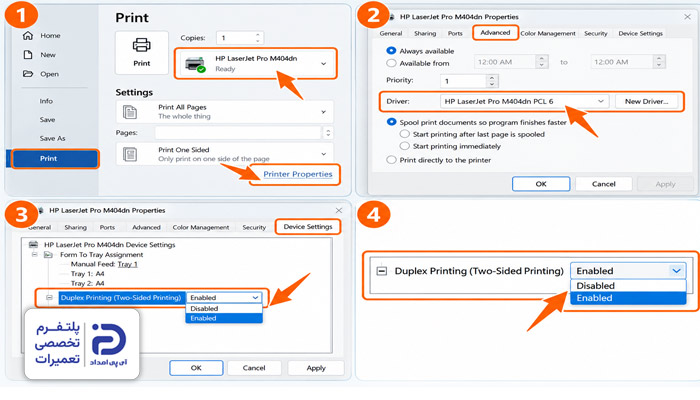Click the Available to end time spinner
700x400 pixels.
click(x=659, y=62)
